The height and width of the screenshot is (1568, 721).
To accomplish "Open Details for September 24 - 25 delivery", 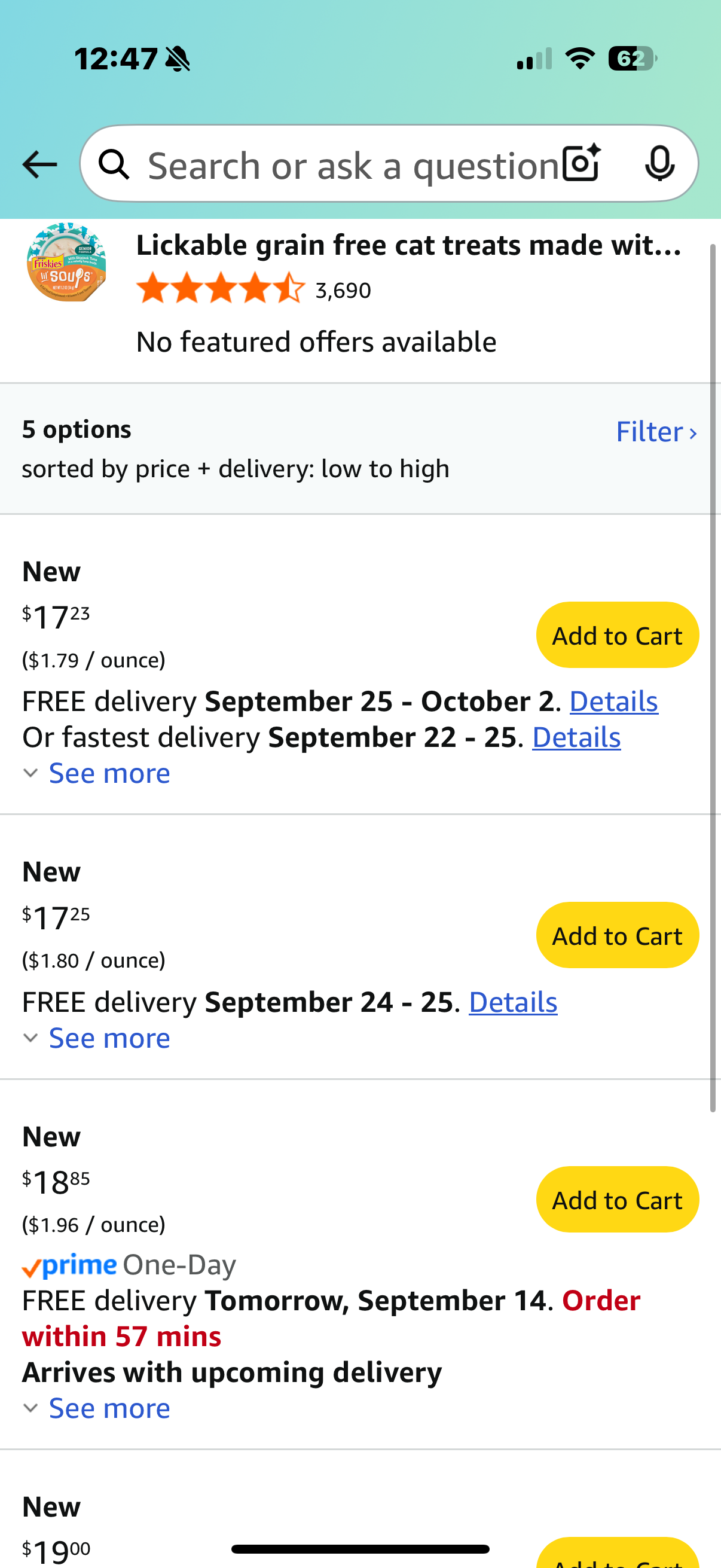I will 513,1002.
